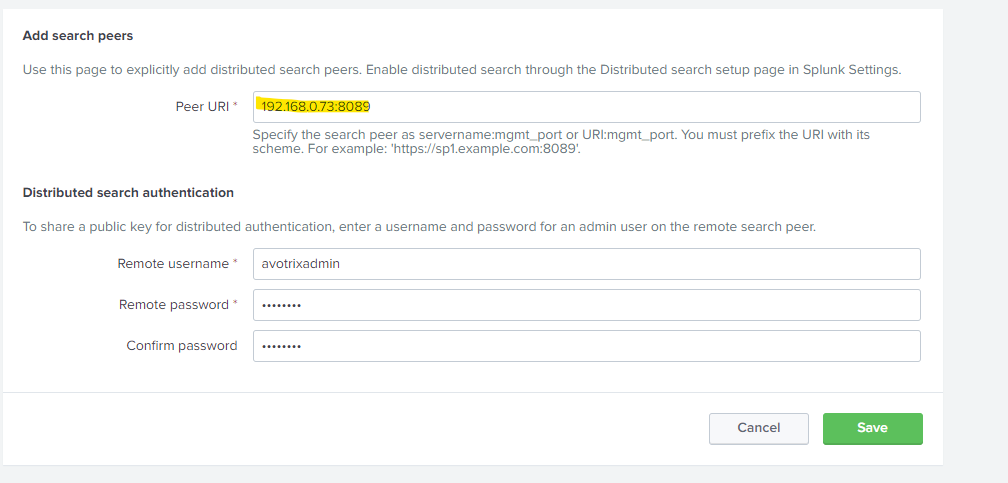Click the required asterisk beside Remote username
This screenshot has height=483, width=1008.
coord(235,262)
